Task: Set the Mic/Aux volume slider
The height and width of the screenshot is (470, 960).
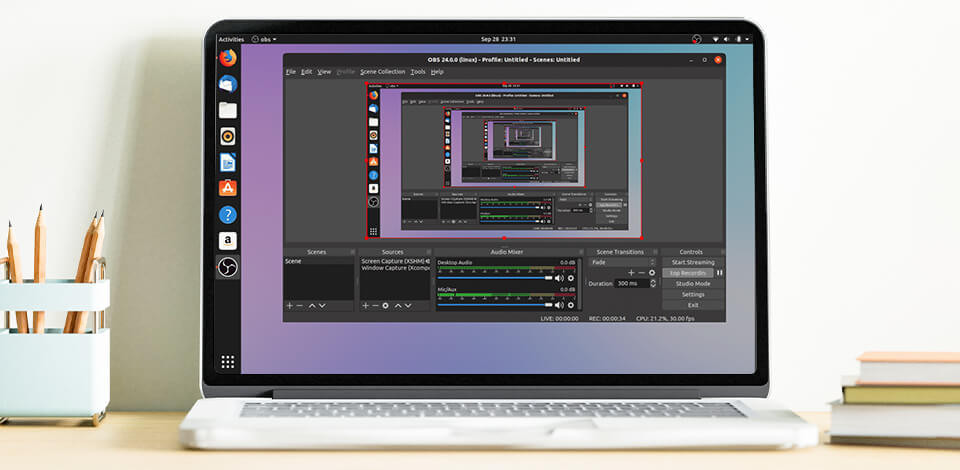Action: pyautogui.click(x=495, y=305)
